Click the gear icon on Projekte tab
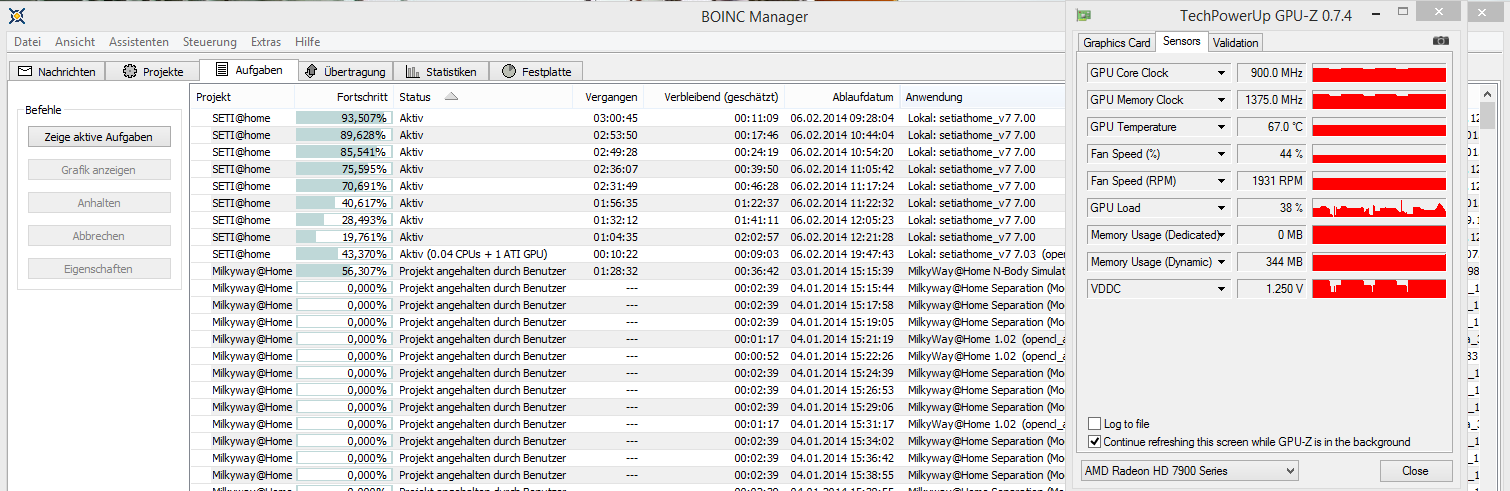This screenshot has height=491, width=1510. click(x=129, y=72)
